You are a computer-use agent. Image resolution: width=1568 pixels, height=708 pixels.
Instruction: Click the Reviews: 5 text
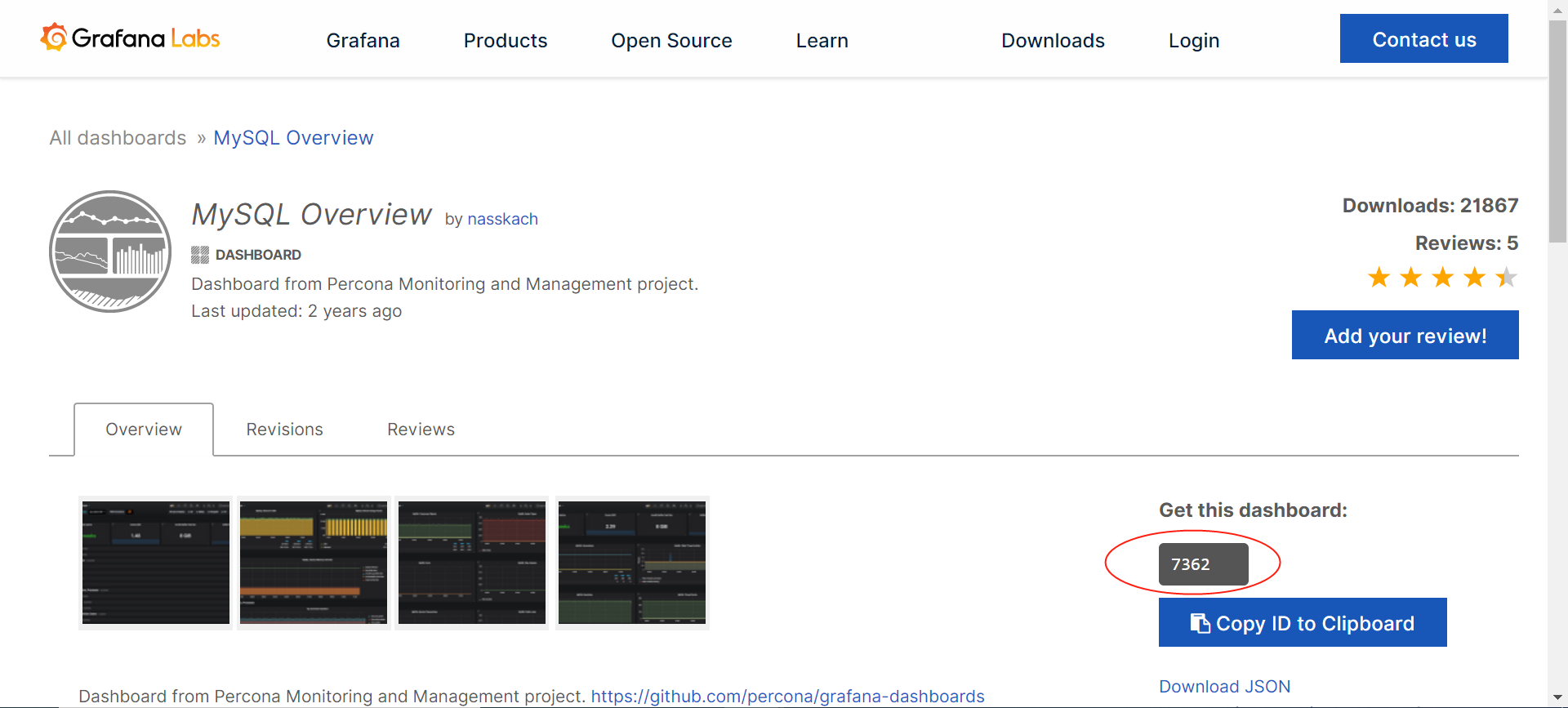(1467, 243)
